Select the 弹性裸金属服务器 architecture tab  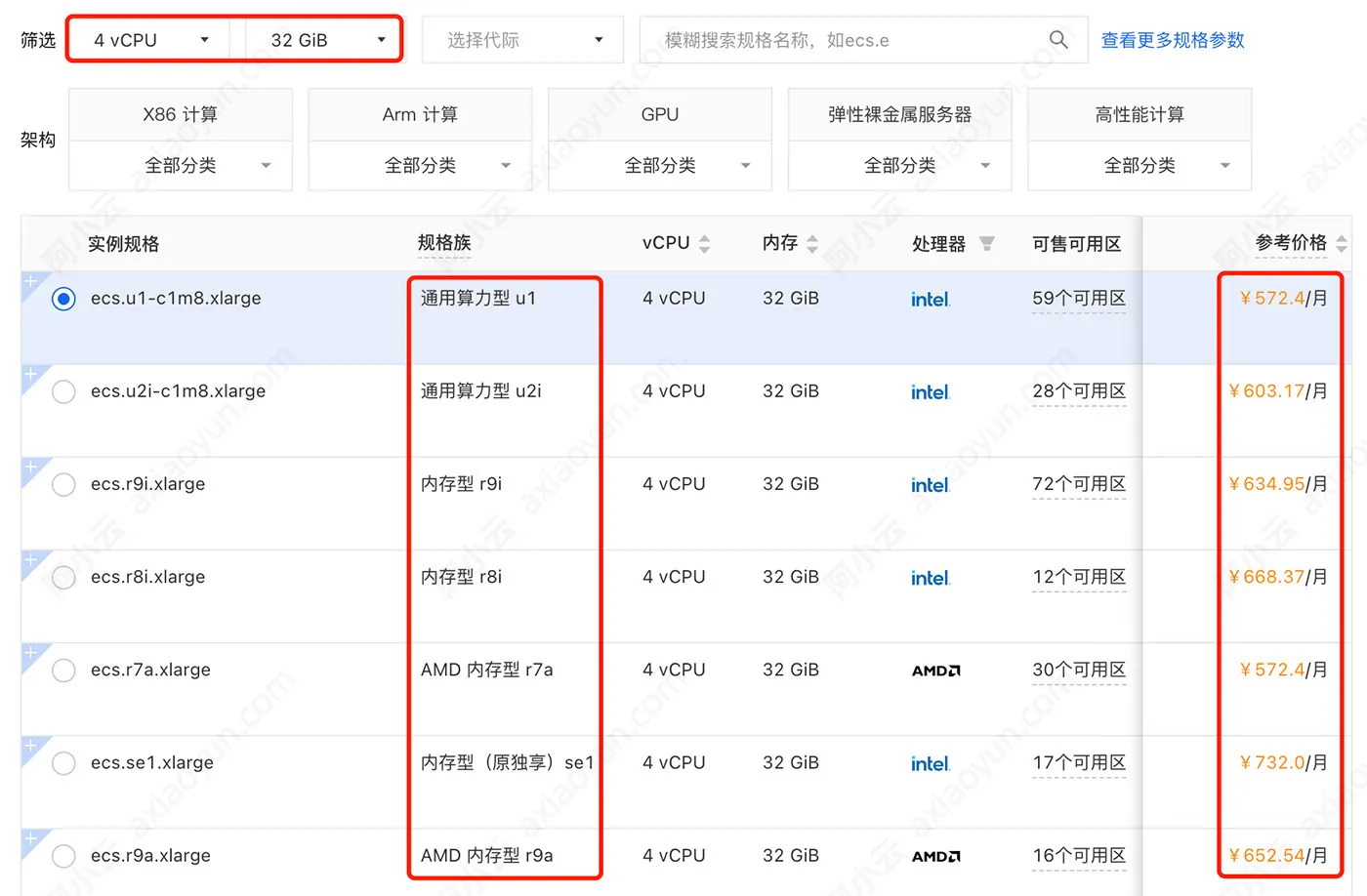pos(900,115)
